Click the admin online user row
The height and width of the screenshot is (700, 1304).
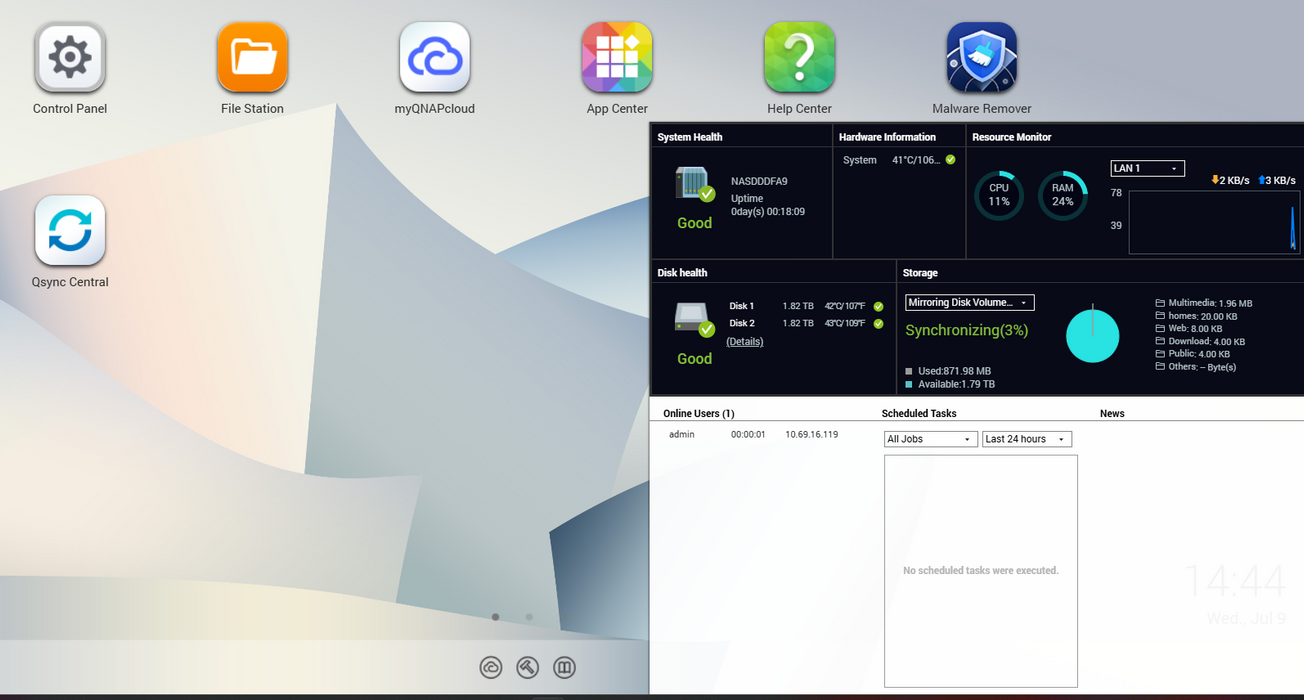[756, 434]
